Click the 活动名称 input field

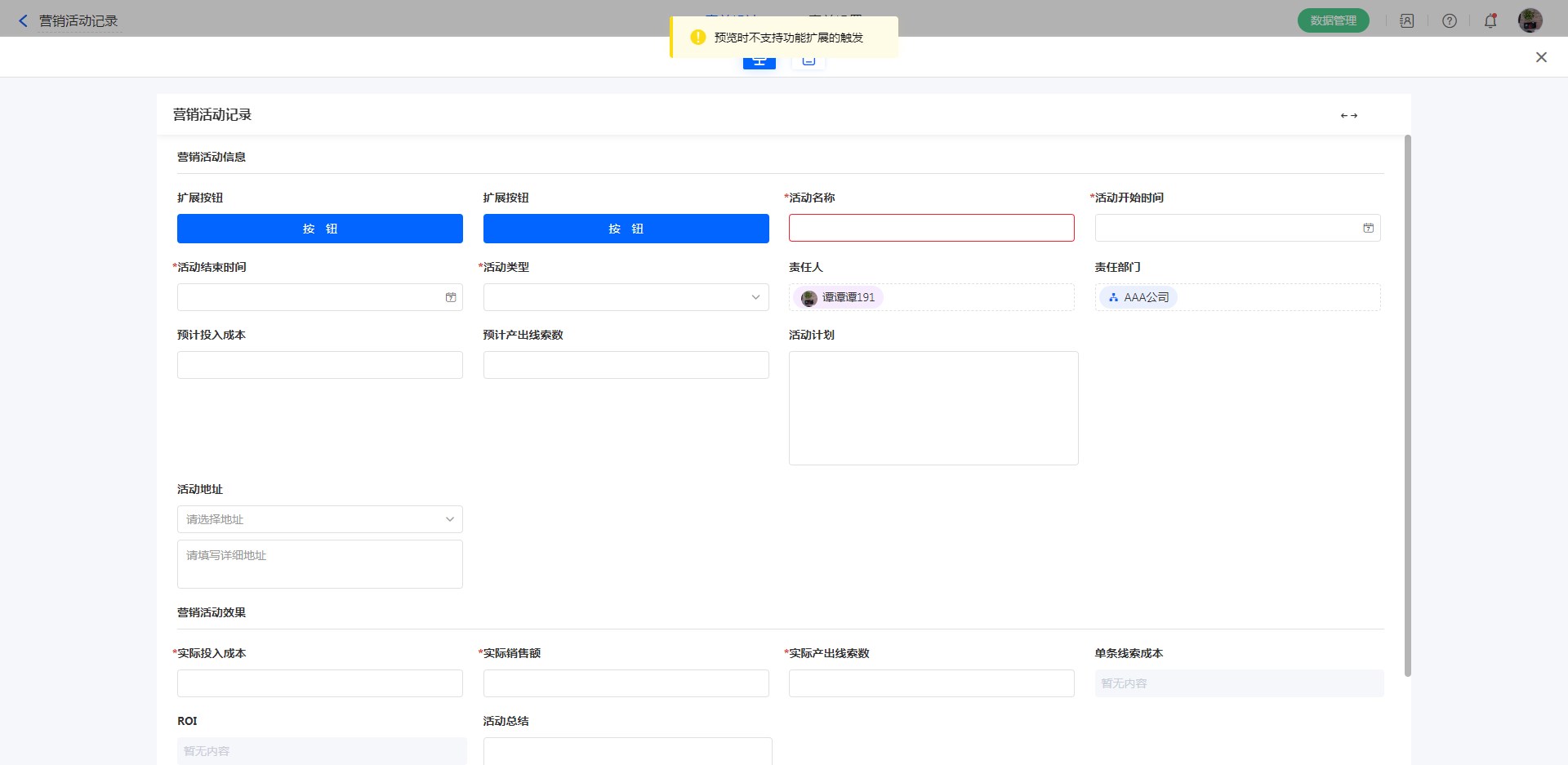(x=931, y=228)
